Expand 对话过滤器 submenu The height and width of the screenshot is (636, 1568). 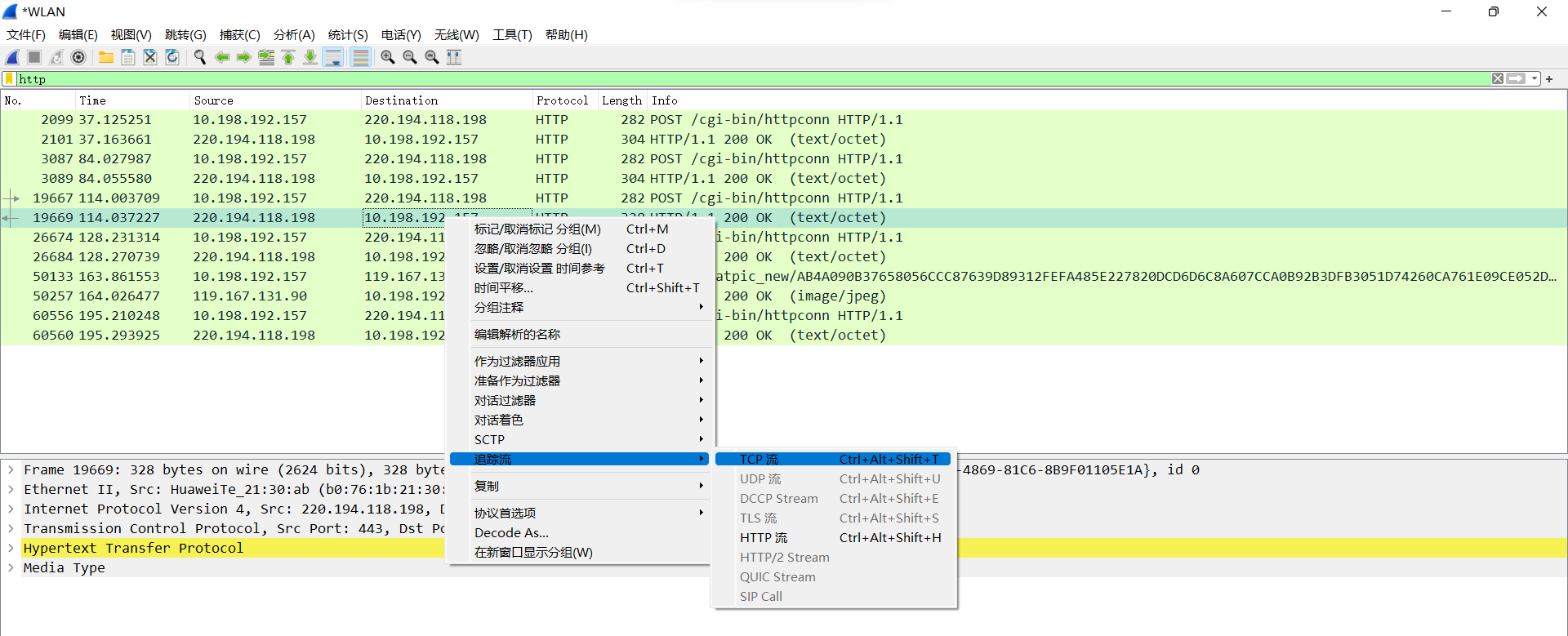tap(579, 401)
